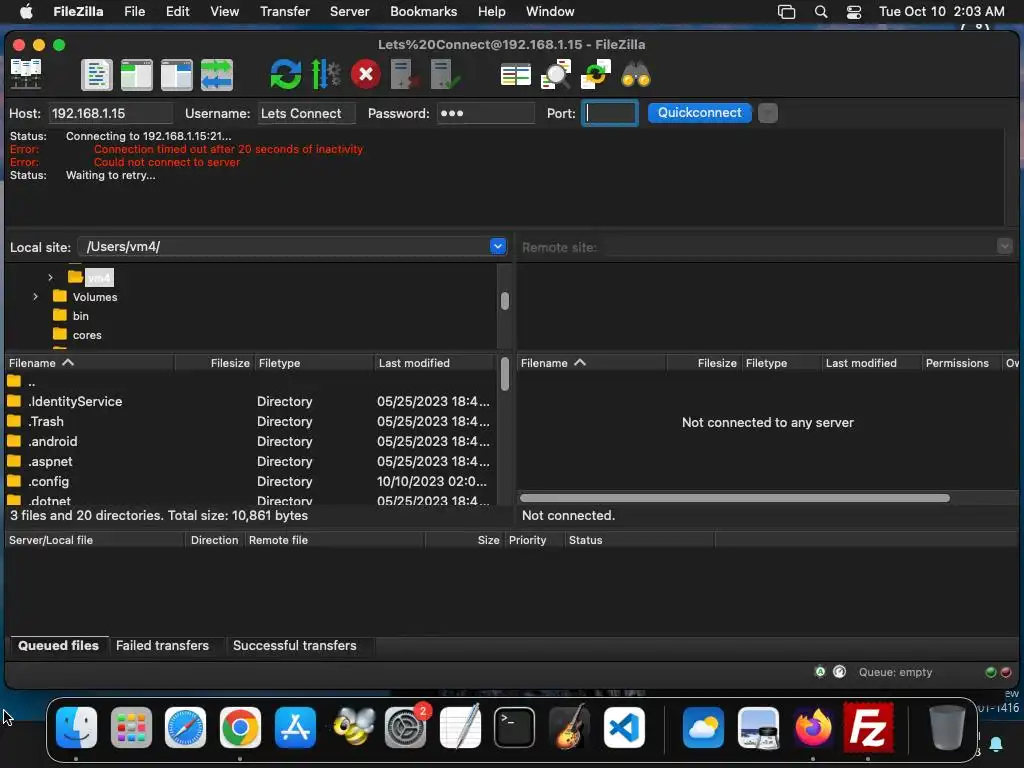This screenshot has width=1024, height=768.
Task: Select the .Trash directory row
Action: (x=249, y=421)
